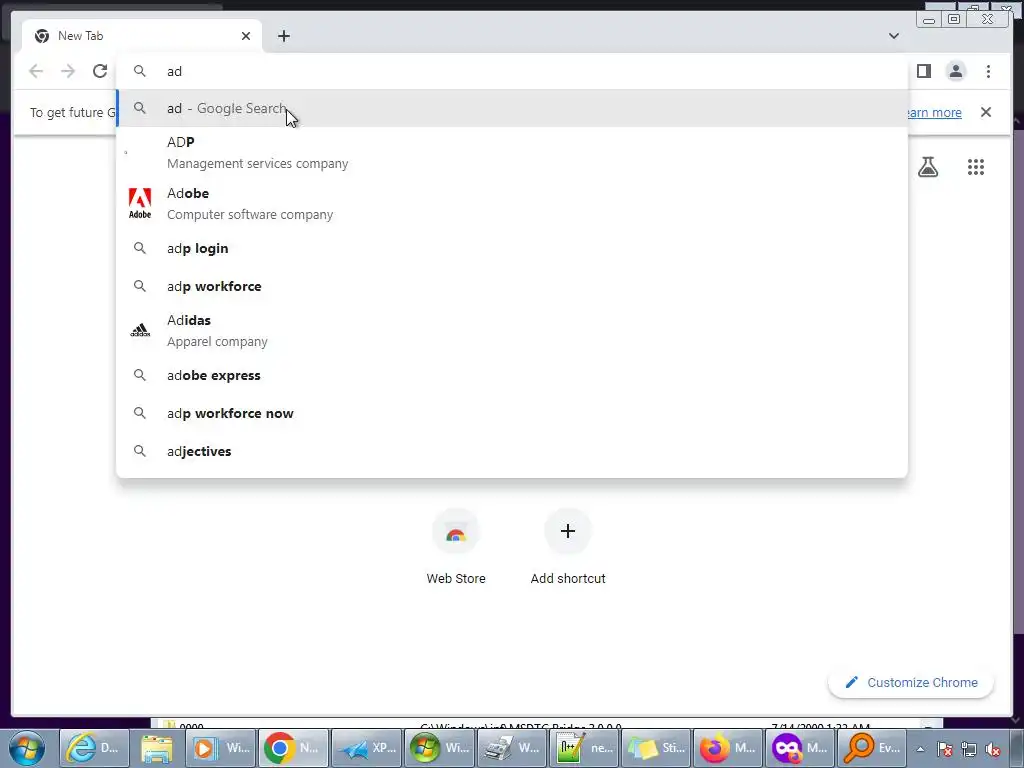Open the printer/fax taskbar item
The width and height of the screenshot is (1024, 768).
pos(511,748)
